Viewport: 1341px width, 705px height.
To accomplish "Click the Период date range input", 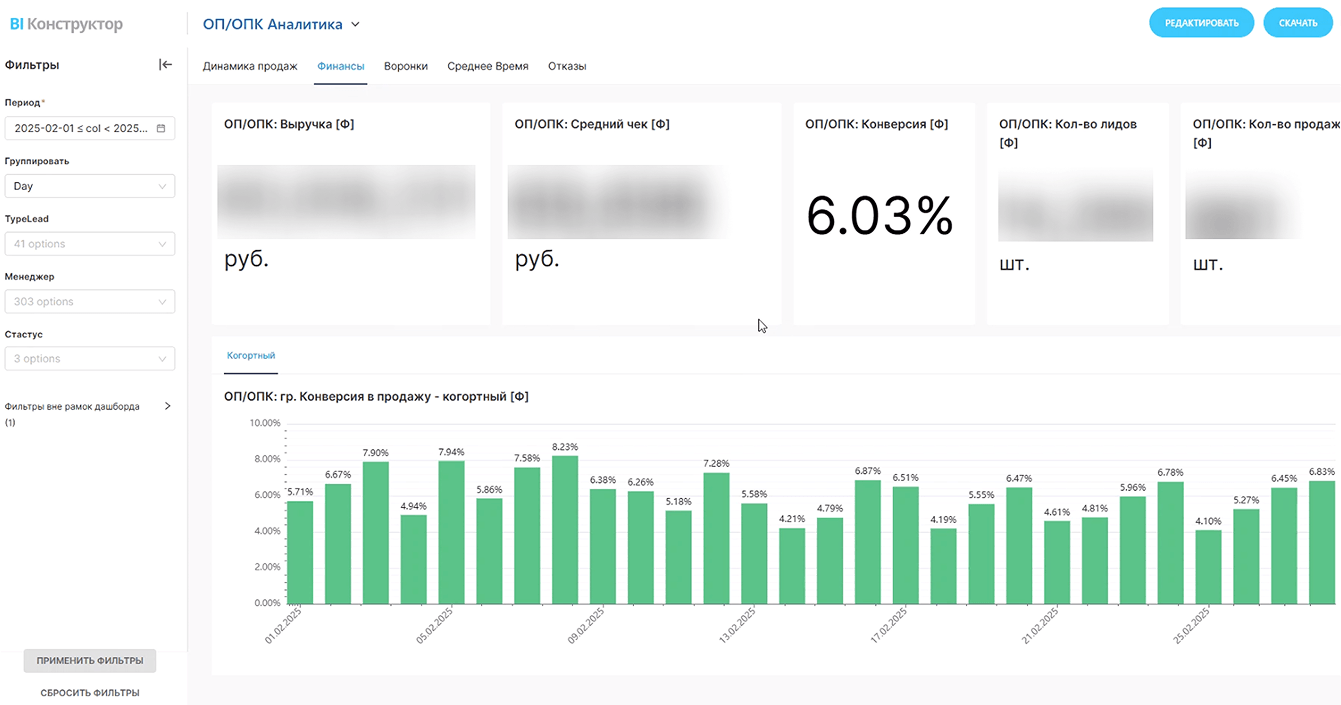I will pos(80,128).
